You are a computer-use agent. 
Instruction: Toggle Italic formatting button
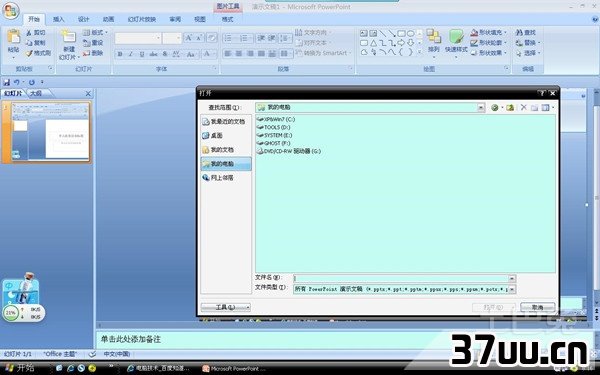(x=131, y=54)
